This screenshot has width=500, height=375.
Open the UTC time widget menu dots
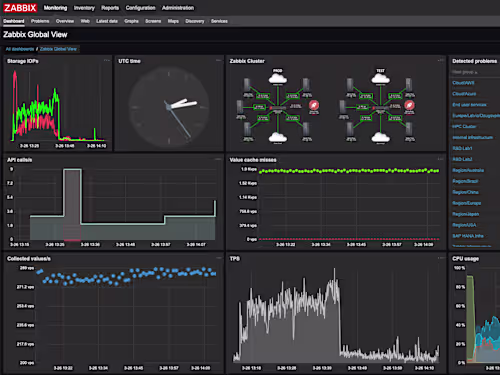tap(219, 60)
